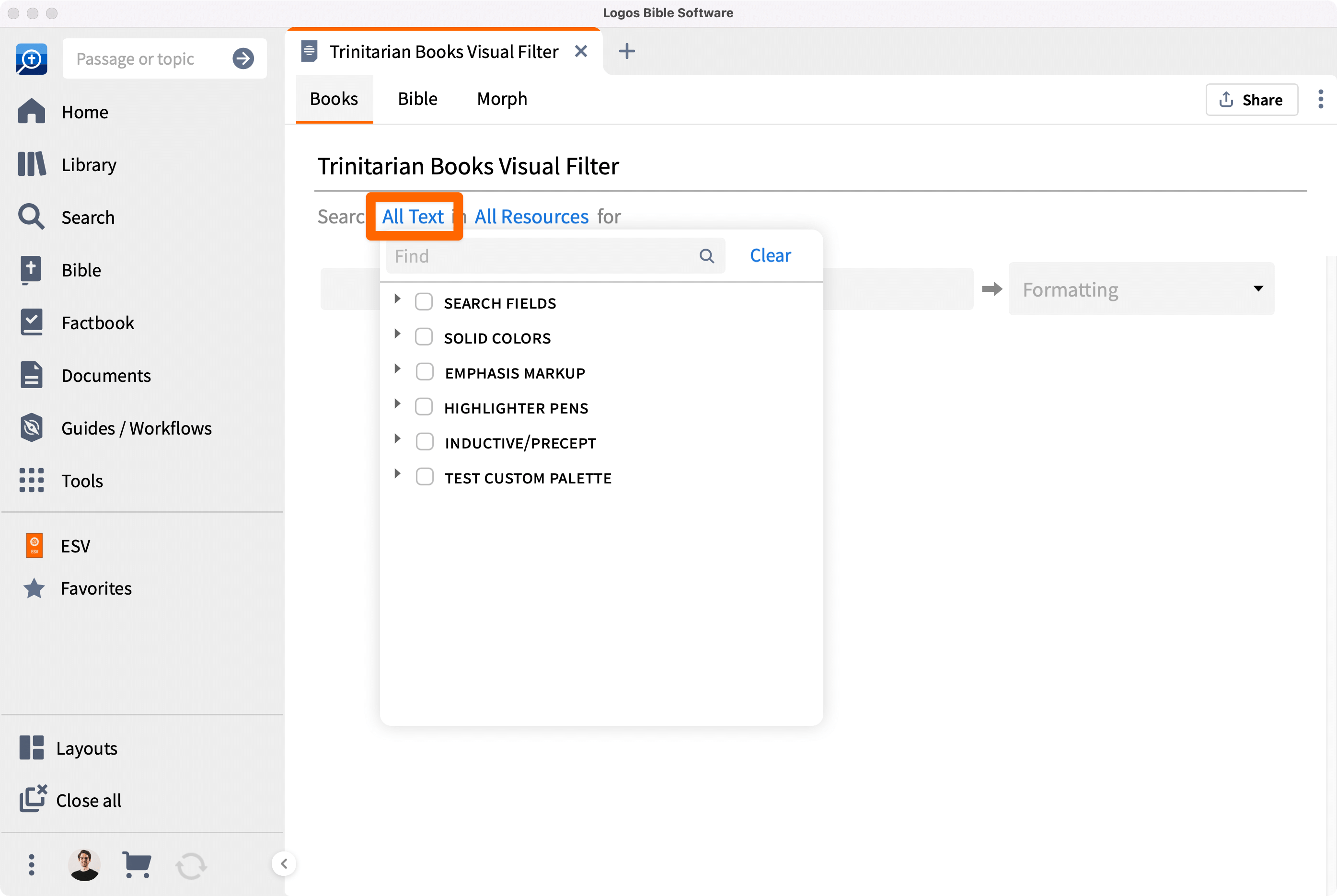The image size is (1337, 896).
Task: Click the Layouts label in sidebar
Action: coord(87,748)
